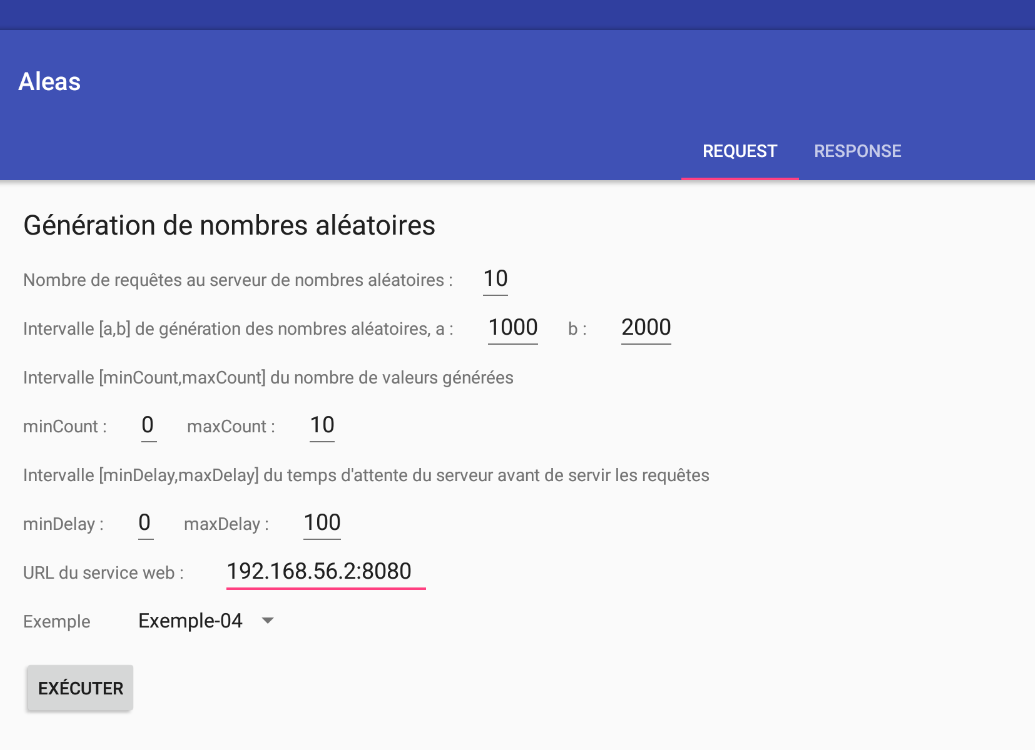Screen dimensions: 1035x750
Task: Focus the number of requests field
Action: (x=495, y=279)
